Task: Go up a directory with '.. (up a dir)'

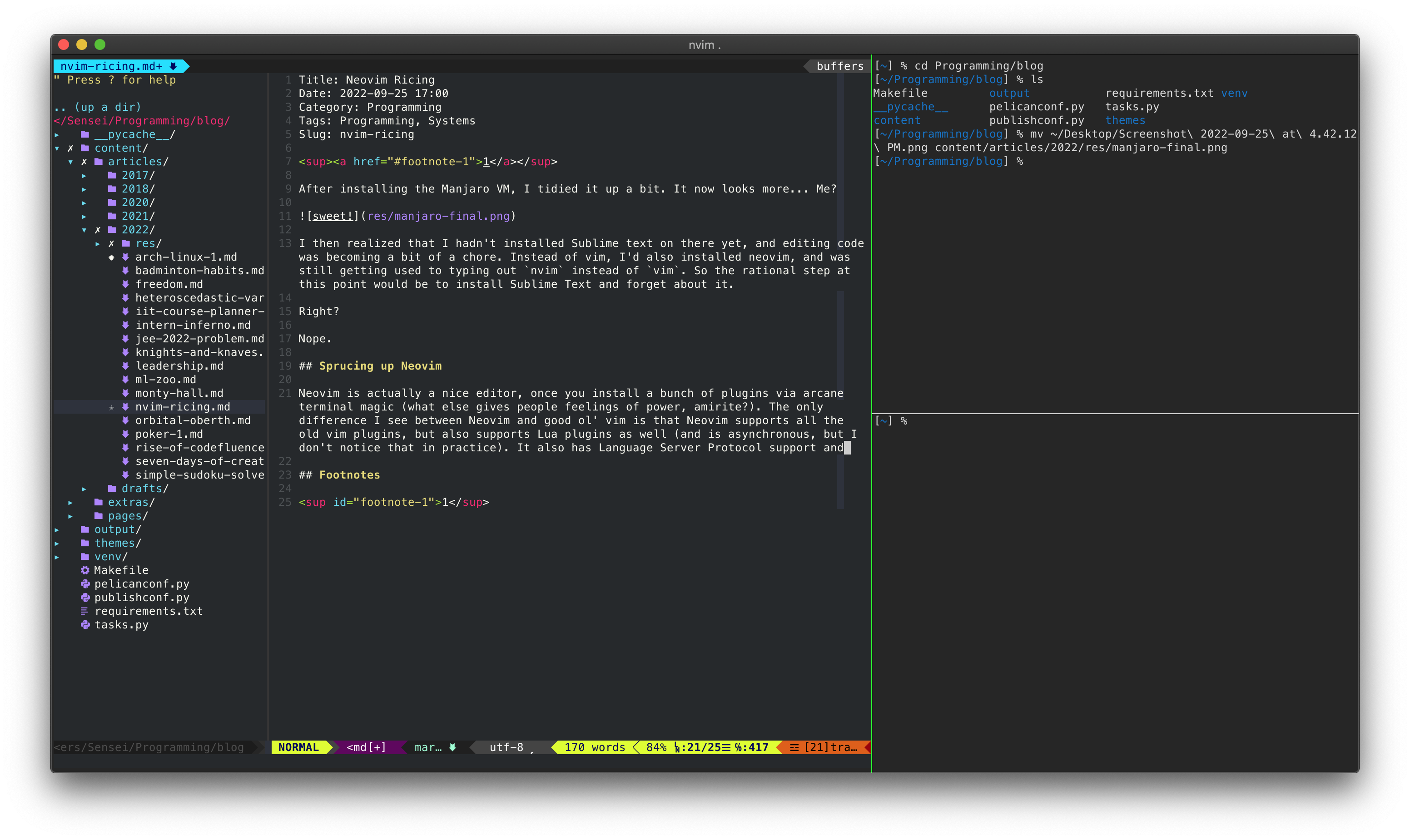Action: point(97,107)
